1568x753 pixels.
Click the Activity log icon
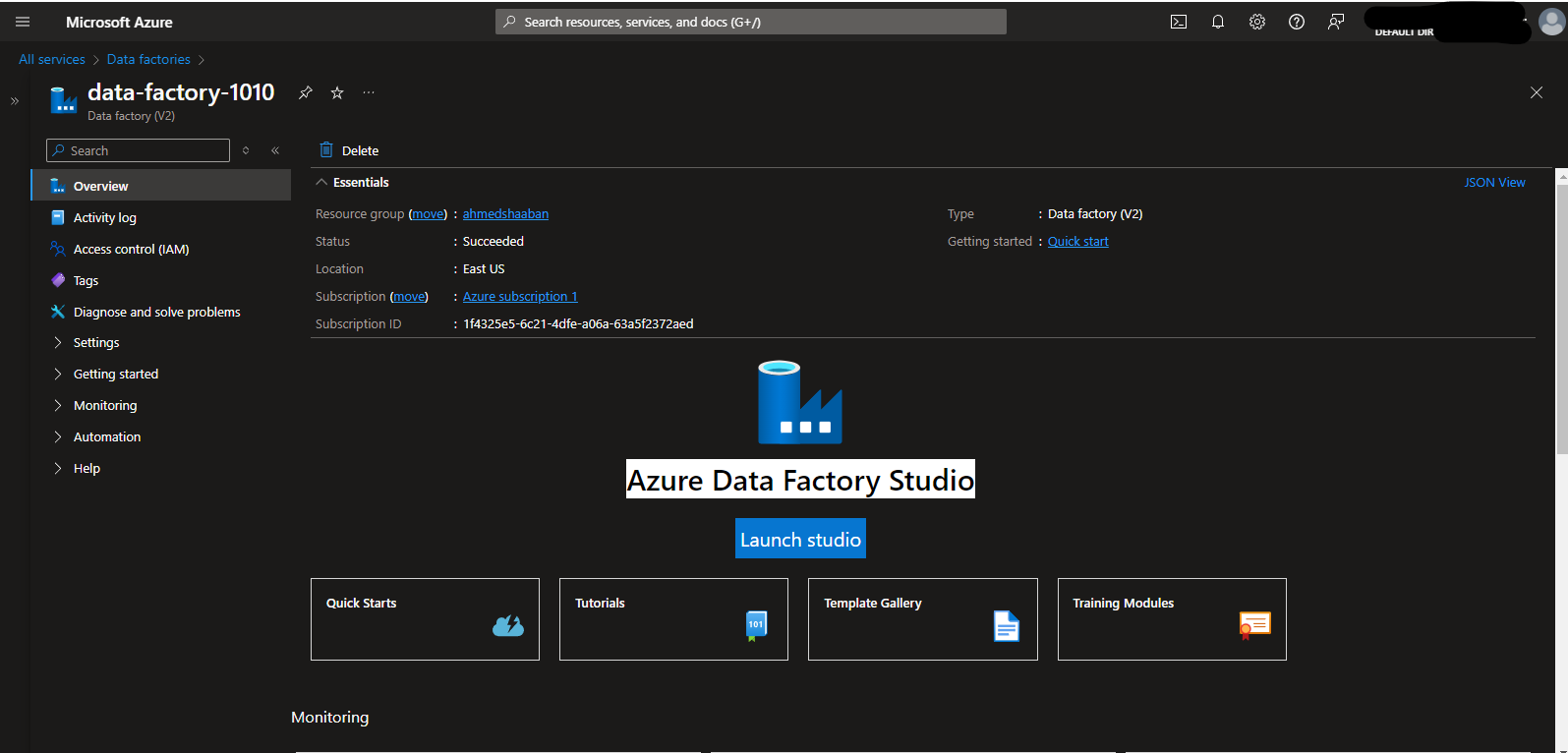point(58,217)
